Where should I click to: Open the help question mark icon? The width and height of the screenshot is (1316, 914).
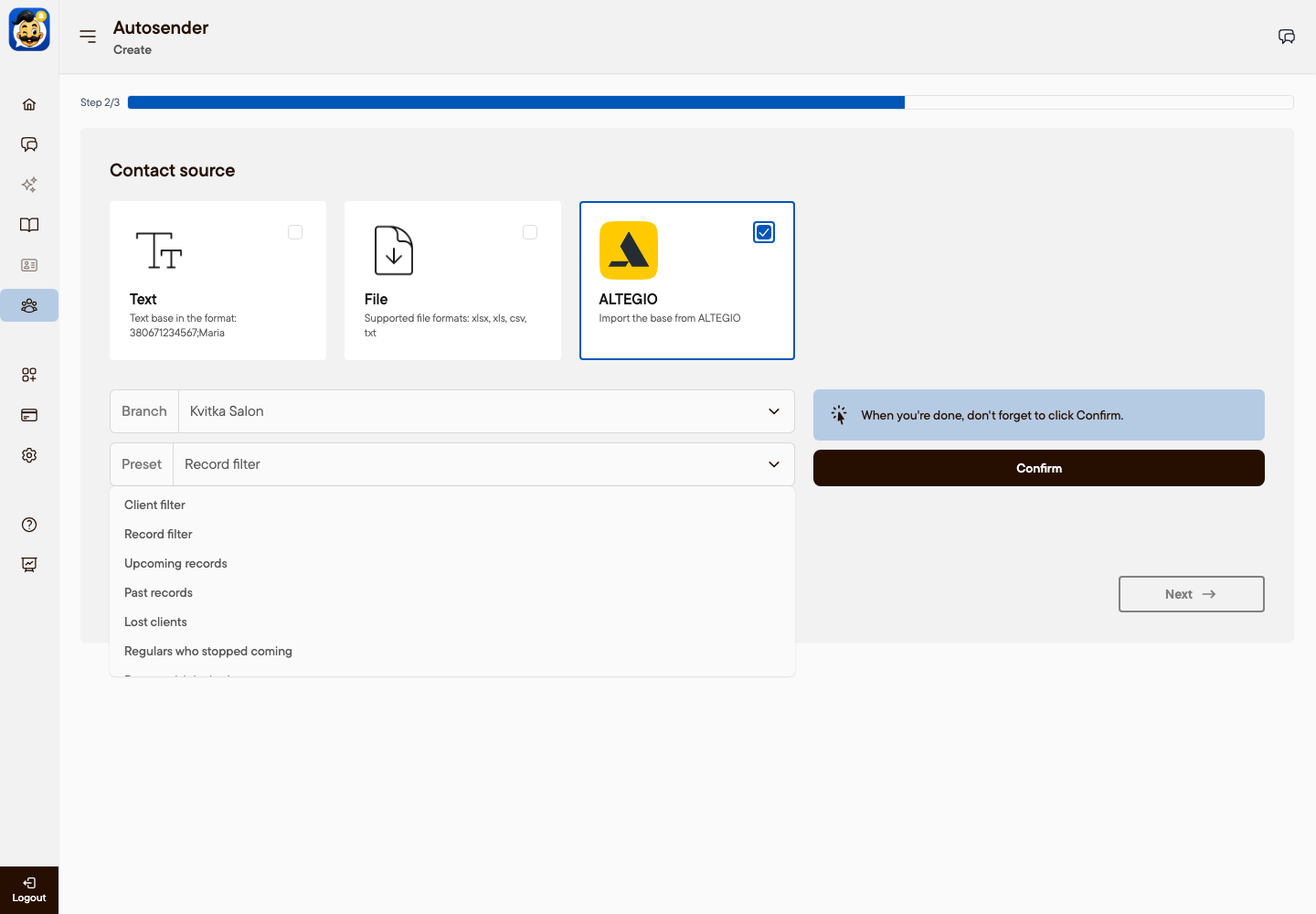coord(29,525)
